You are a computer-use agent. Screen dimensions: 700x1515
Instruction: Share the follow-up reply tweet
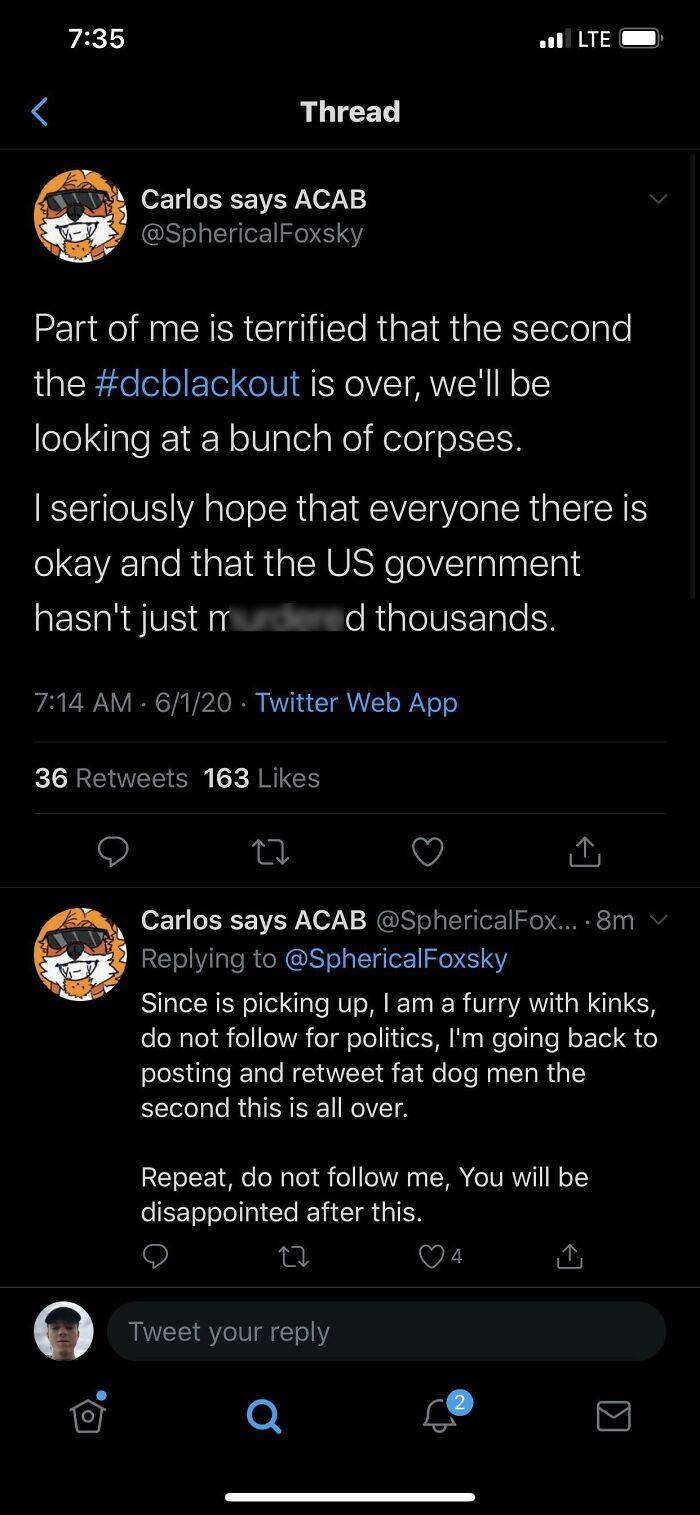(x=569, y=1256)
